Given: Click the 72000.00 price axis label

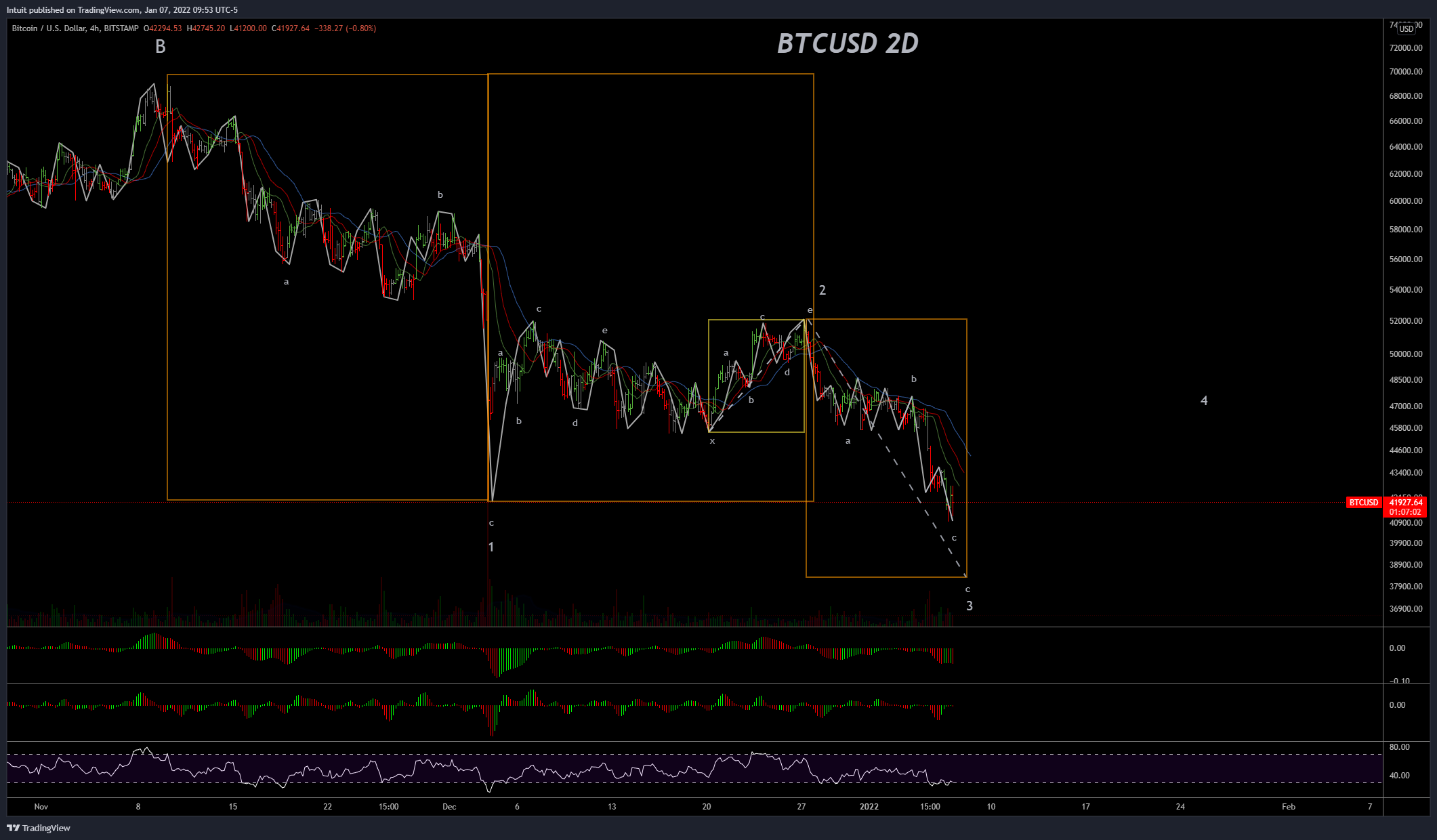Looking at the screenshot, I should coord(1406,48).
